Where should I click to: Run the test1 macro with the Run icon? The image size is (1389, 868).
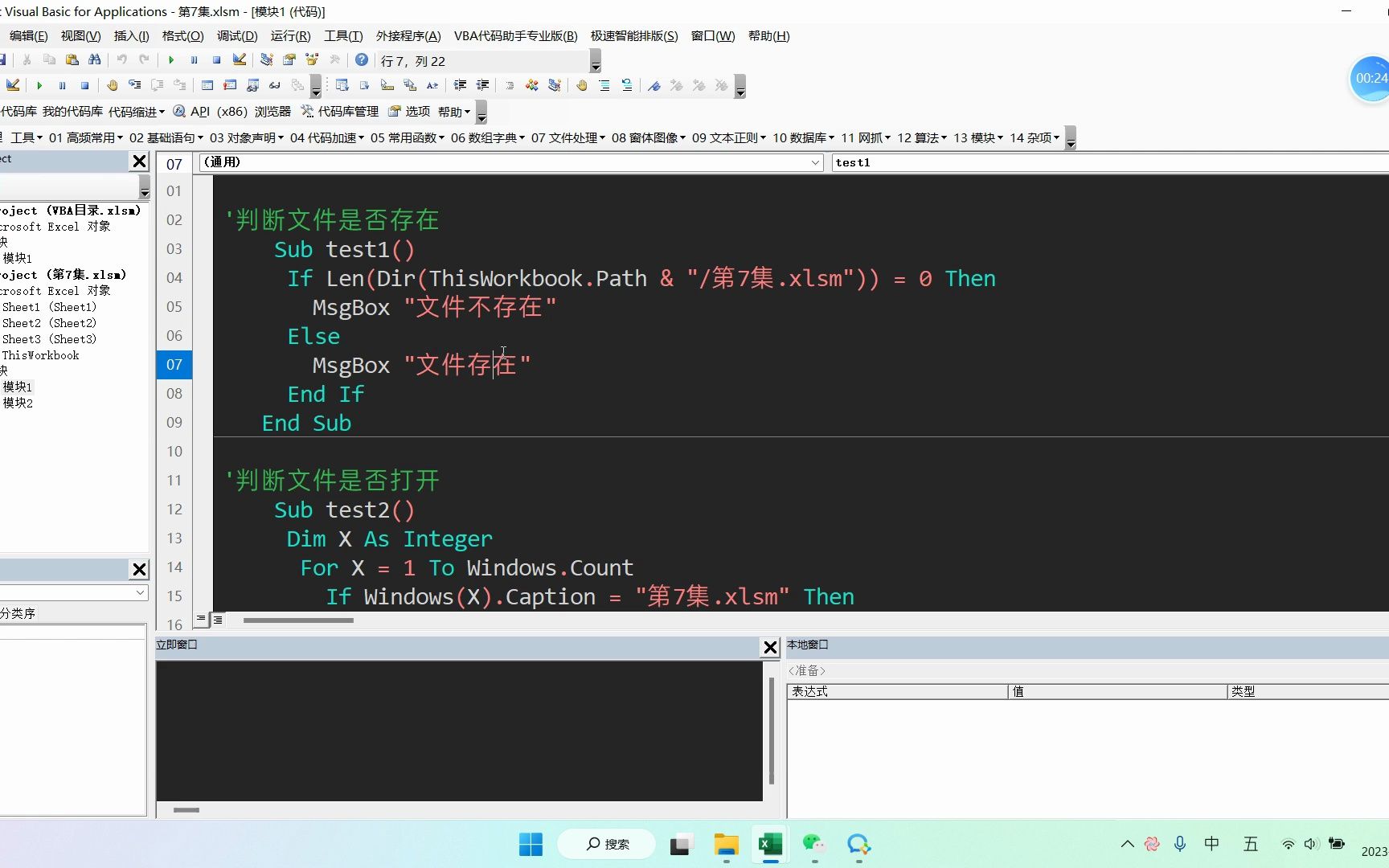(x=171, y=59)
